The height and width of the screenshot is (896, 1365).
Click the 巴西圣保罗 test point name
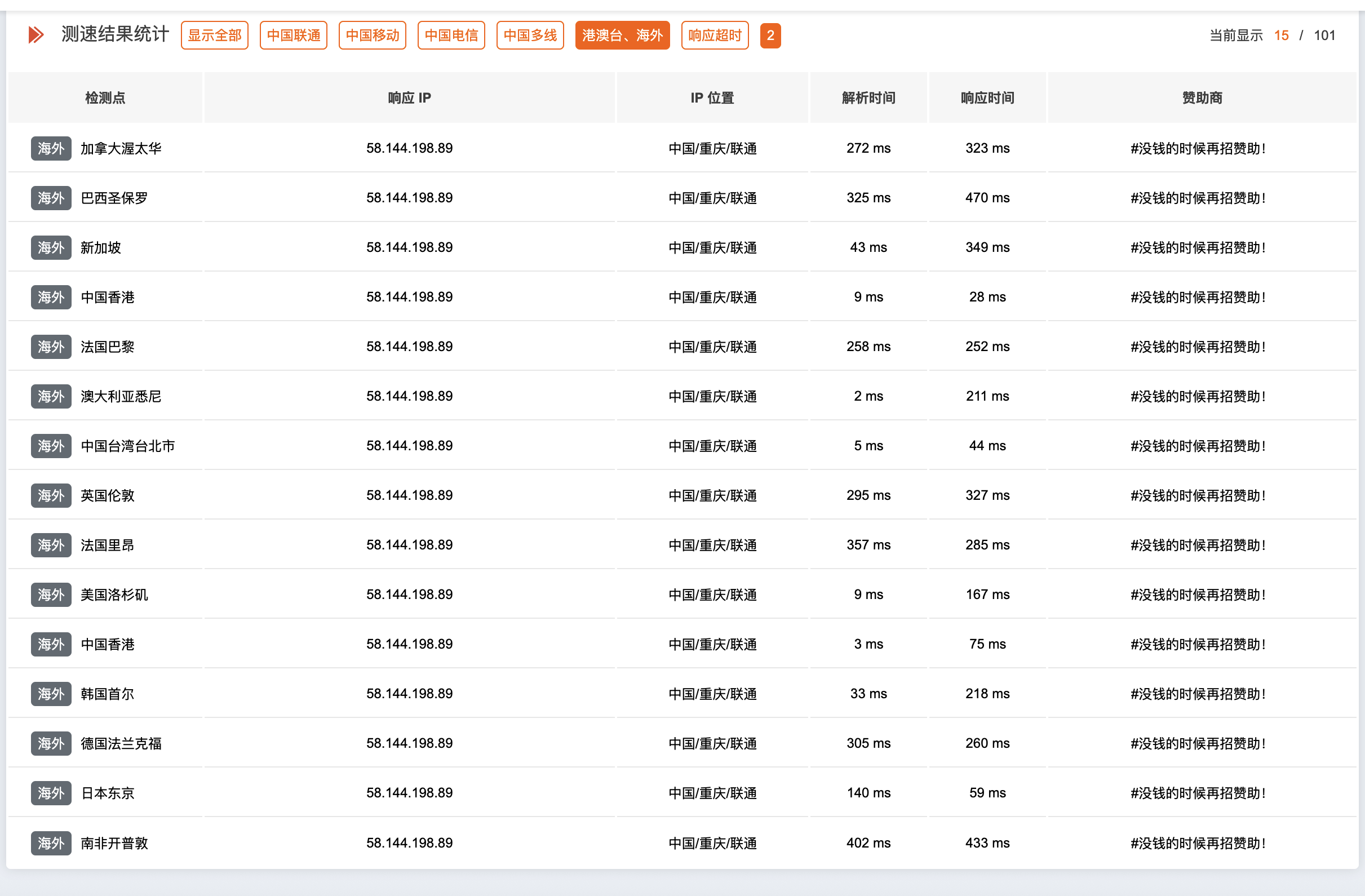pos(114,198)
